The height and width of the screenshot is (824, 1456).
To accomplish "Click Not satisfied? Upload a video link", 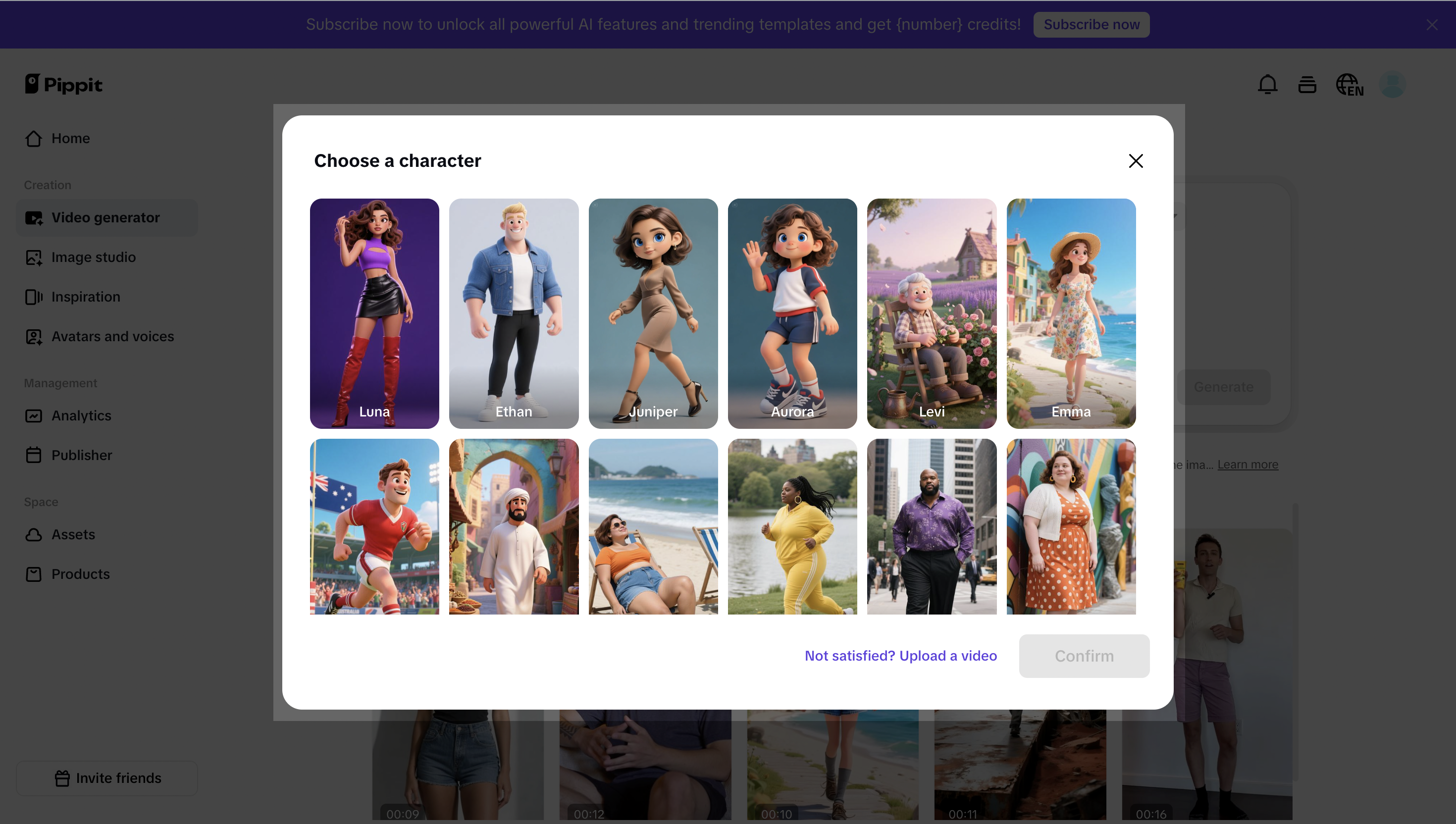I will 900,655.
